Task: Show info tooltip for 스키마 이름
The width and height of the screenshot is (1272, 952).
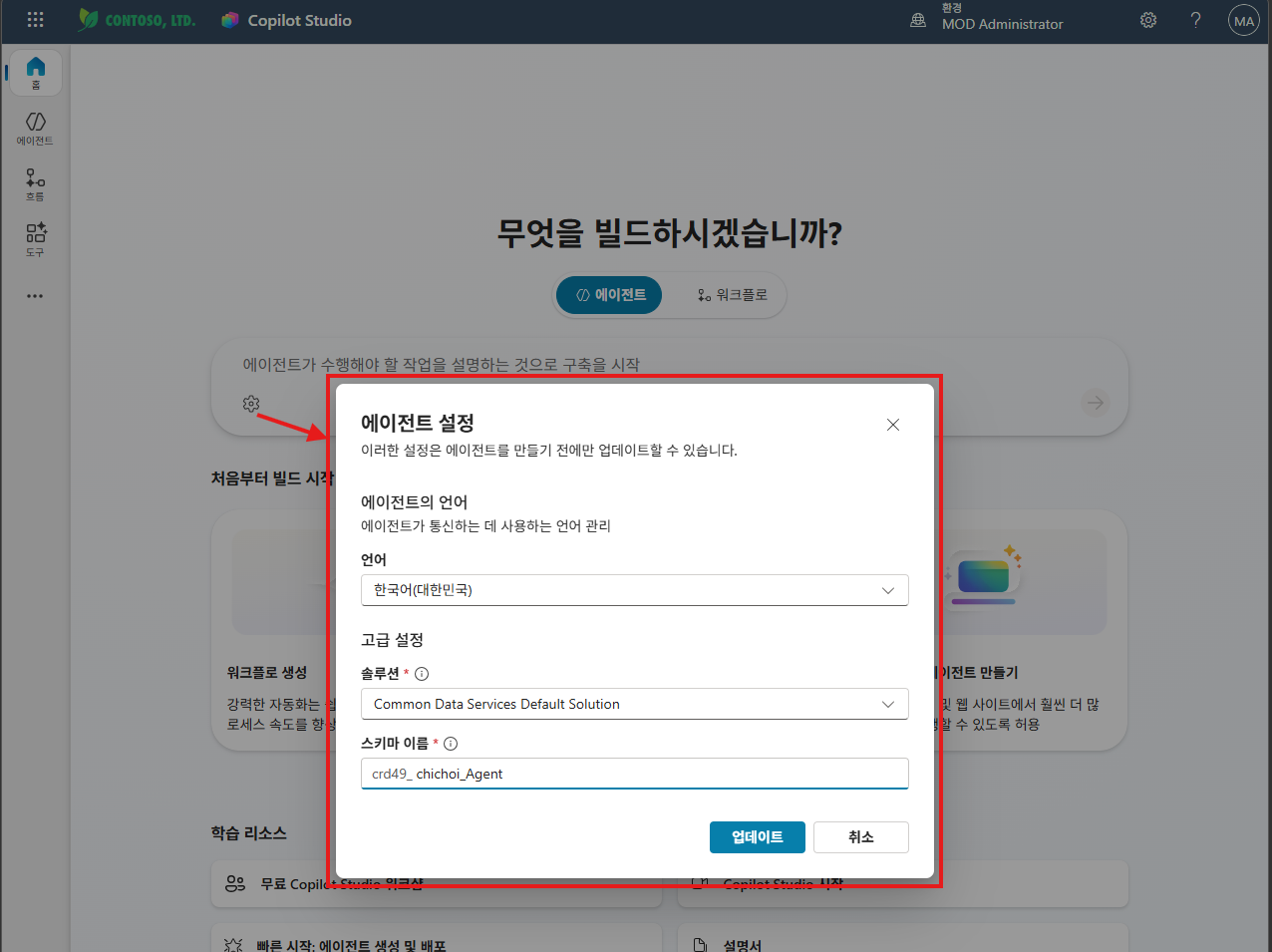Action: [451, 744]
